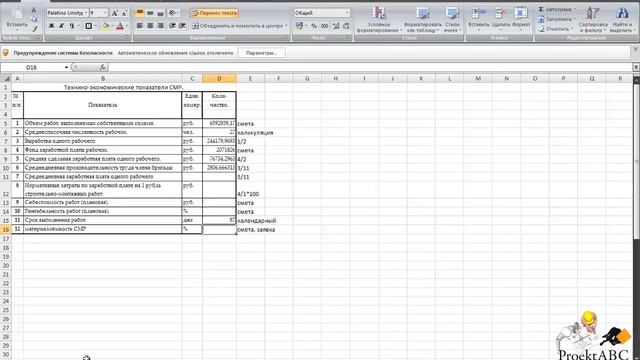This screenshot has width=640, height=360.
Task: Align cell content to the bottom
Action: [x=160, y=13]
